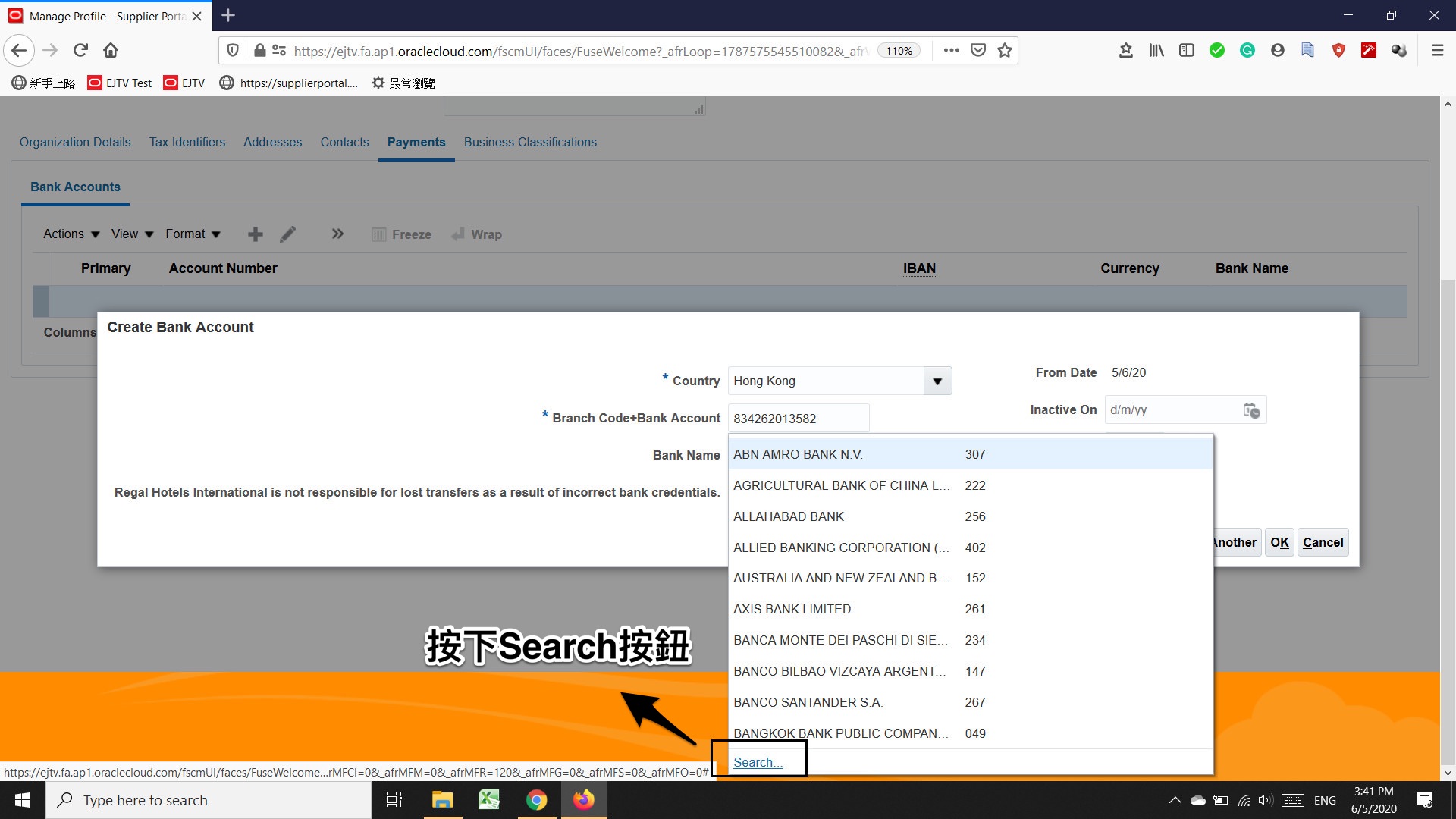Screen dimensions: 1456x819
Task: Open the 新手上路 bookmark
Action: [x=43, y=83]
